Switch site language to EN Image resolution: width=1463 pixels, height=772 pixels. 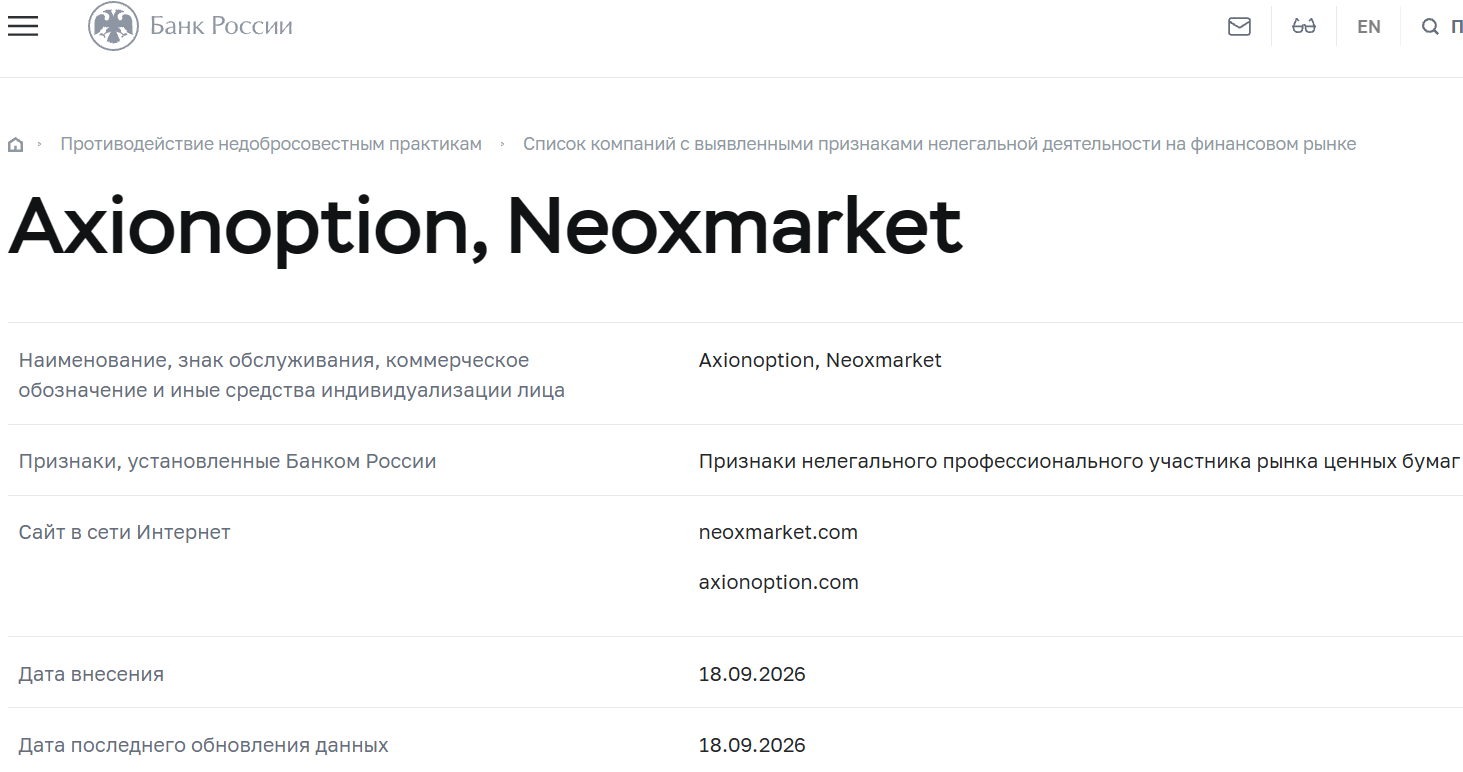tap(1368, 27)
